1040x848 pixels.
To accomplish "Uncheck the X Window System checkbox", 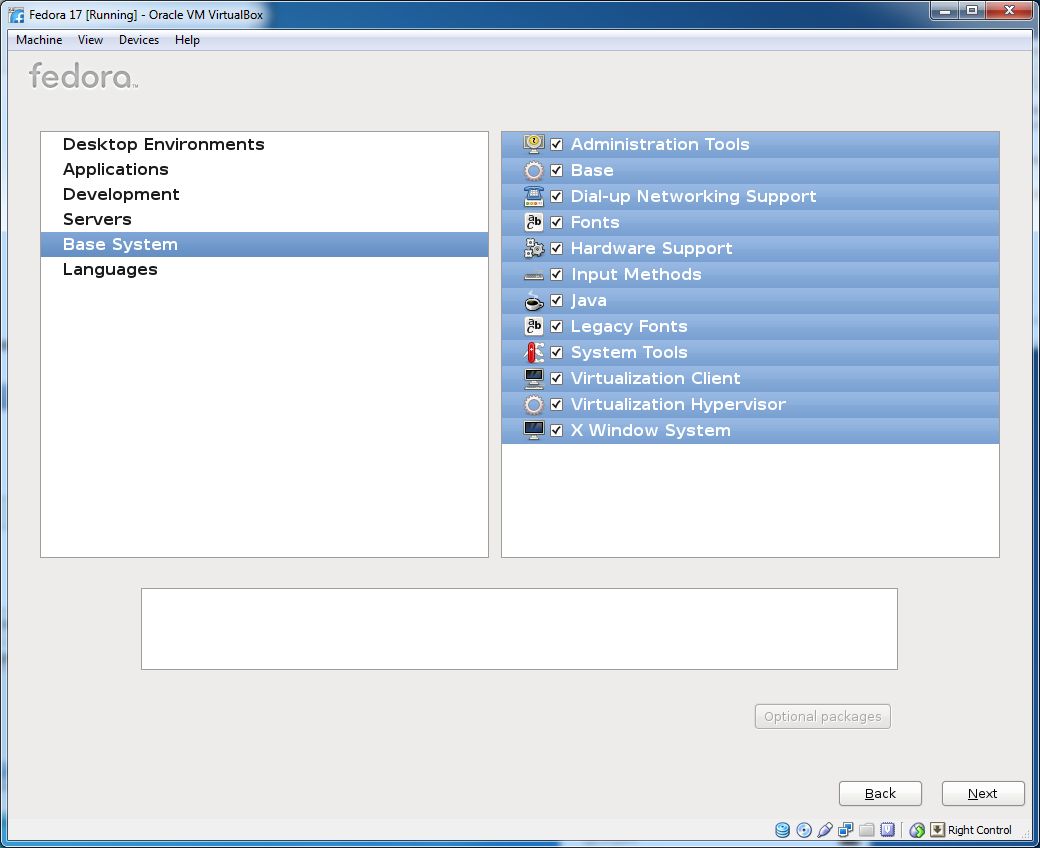I will pyautogui.click(x=556, y=430).
